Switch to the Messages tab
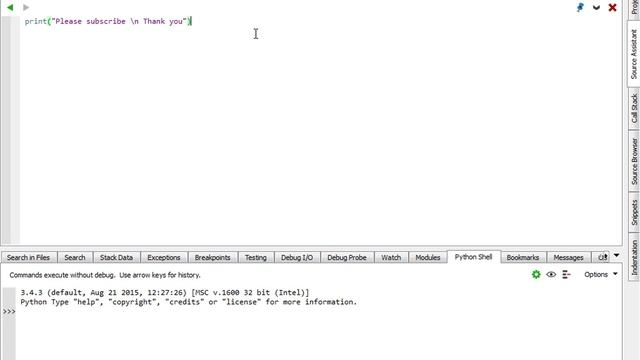Screen dimensions: 640x360 point(568,258)
